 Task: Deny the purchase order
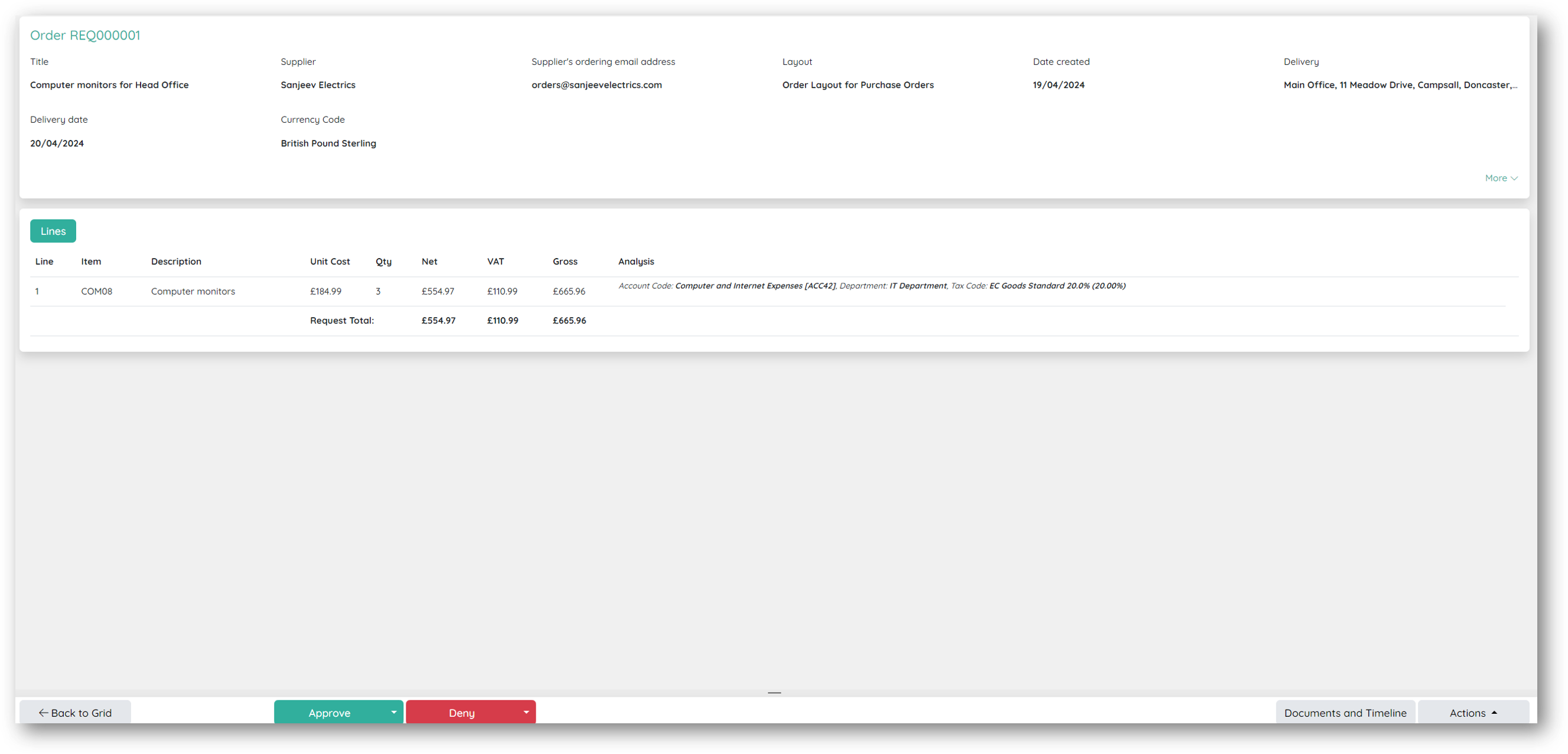461,712
